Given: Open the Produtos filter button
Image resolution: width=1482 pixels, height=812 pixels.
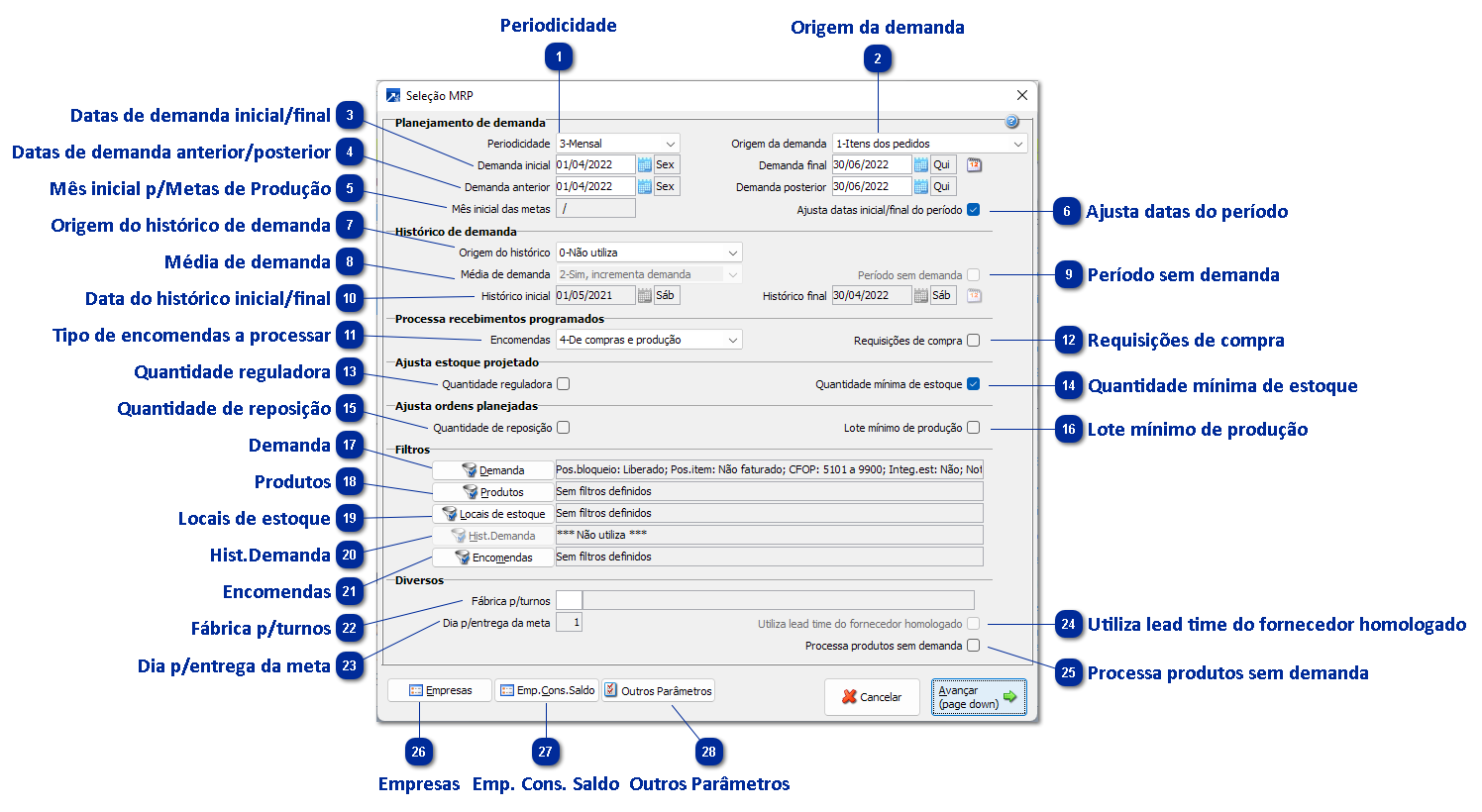Looking at the screenshot, I should point(492,492).
